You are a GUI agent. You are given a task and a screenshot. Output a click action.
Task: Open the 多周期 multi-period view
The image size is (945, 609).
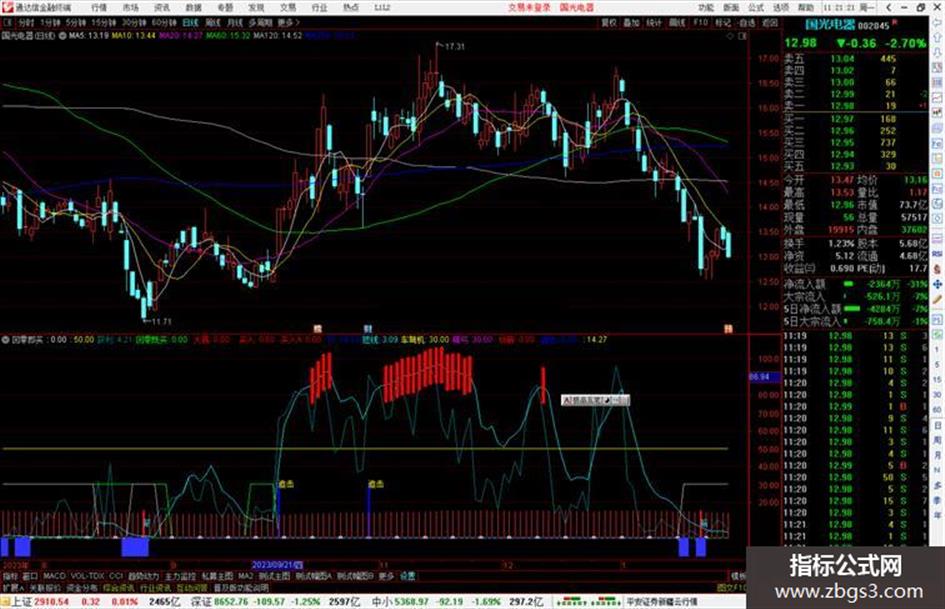[x=260, y=22]
